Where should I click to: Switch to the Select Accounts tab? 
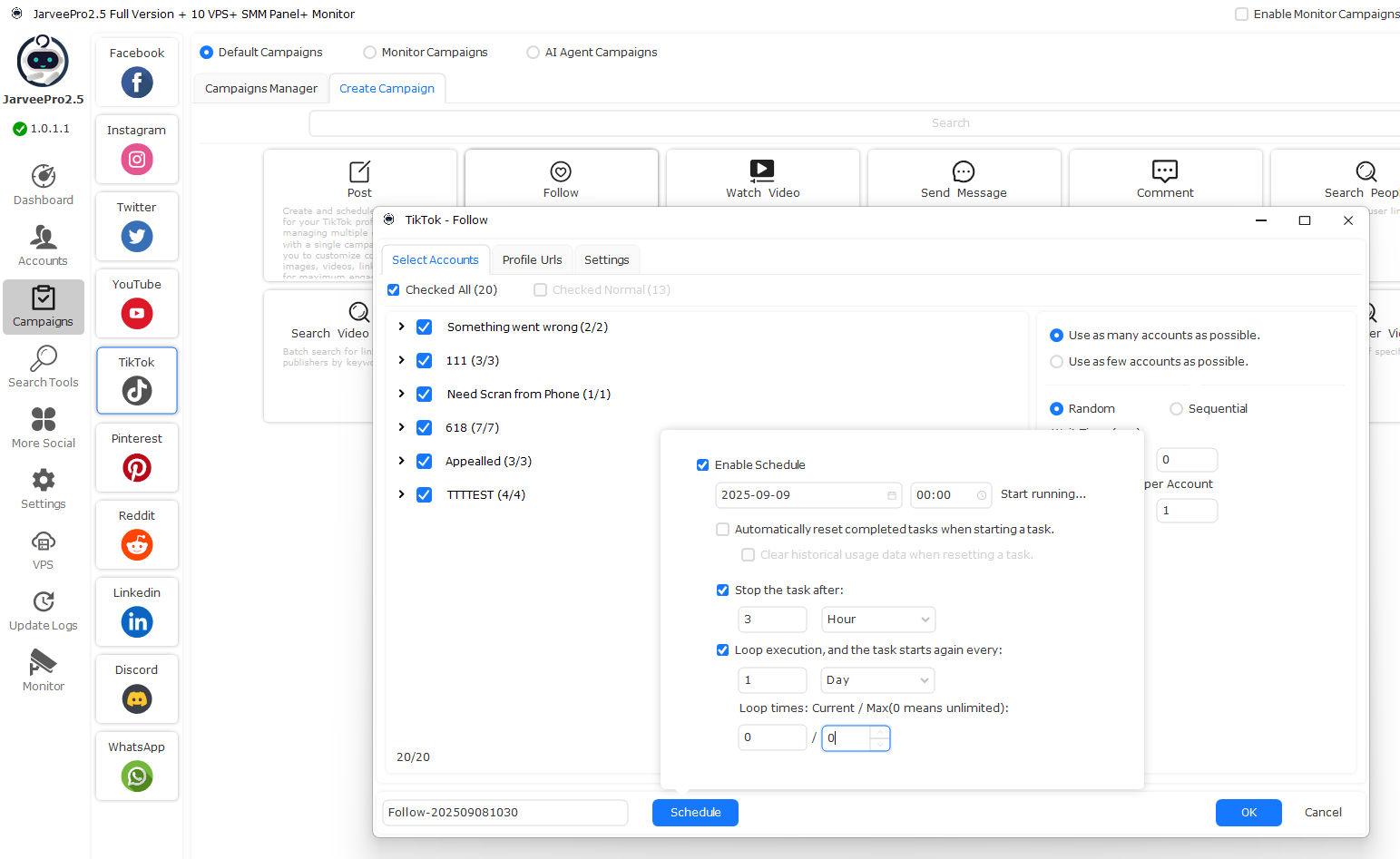[x=436, y=260]
